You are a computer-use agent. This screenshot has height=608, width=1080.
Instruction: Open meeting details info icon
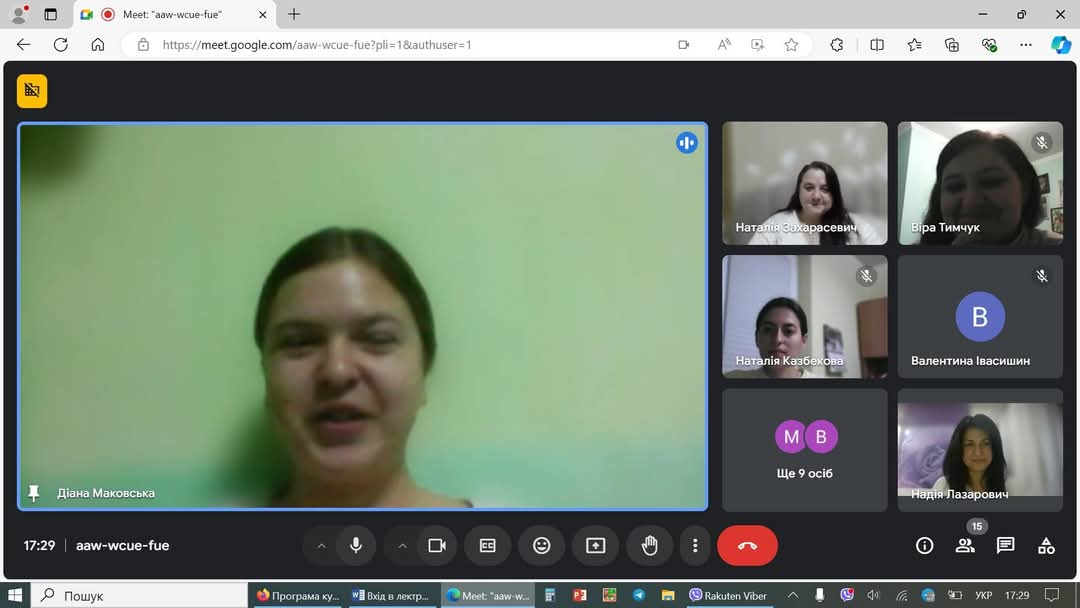(x=924, y=546)
